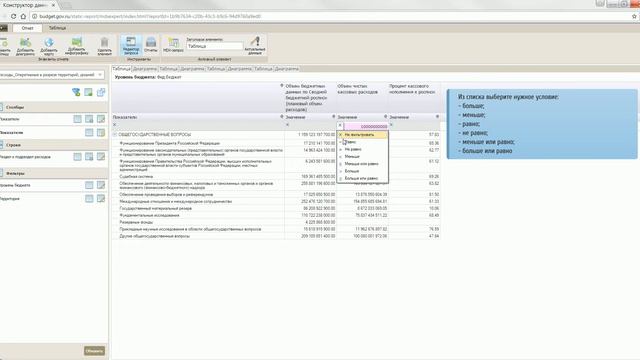Click the Добавить инфографику ribbon icon
Viewport: 640px width, 360px height.
77,46
